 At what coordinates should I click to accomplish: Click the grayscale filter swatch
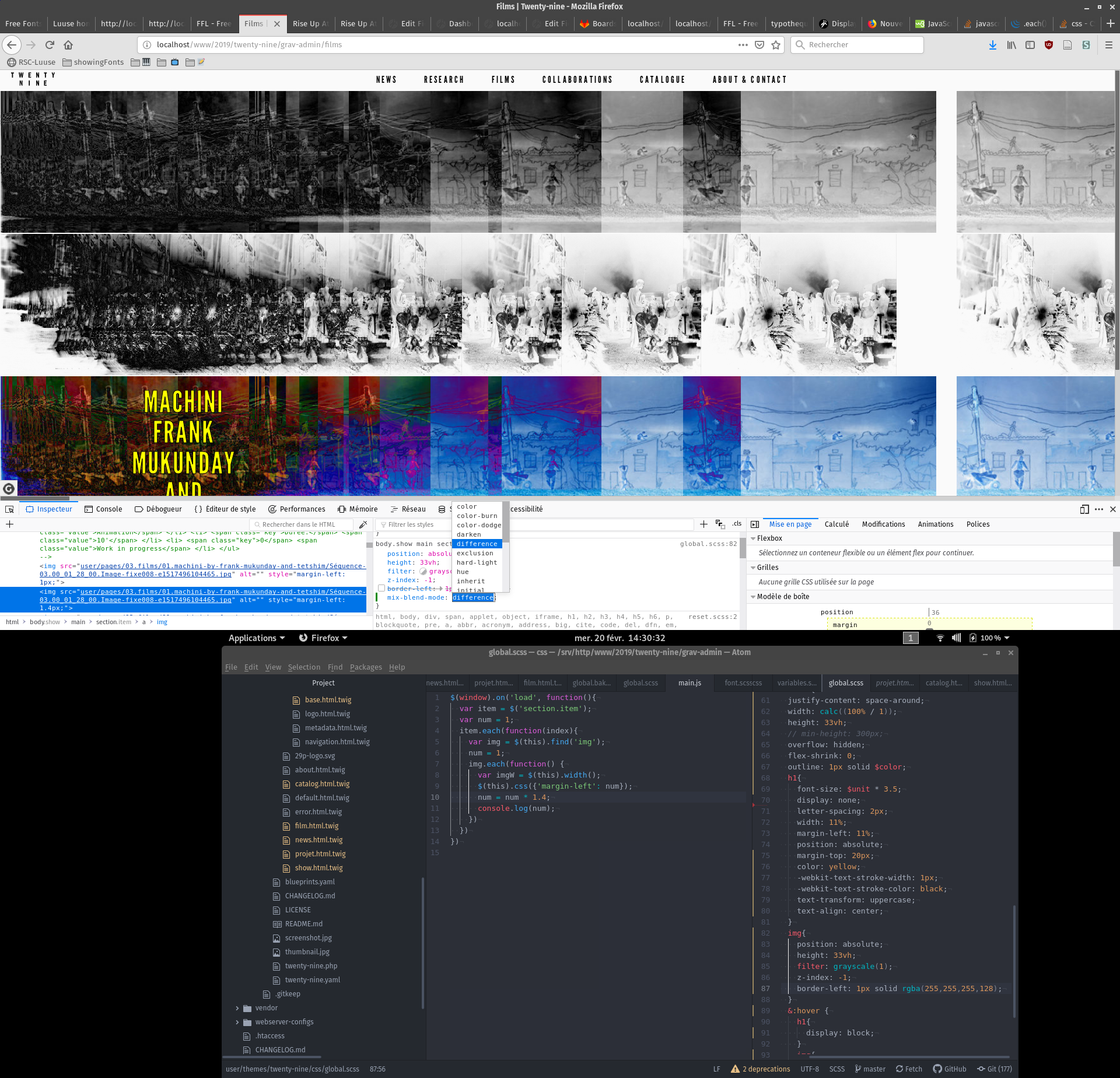point(423,572)
